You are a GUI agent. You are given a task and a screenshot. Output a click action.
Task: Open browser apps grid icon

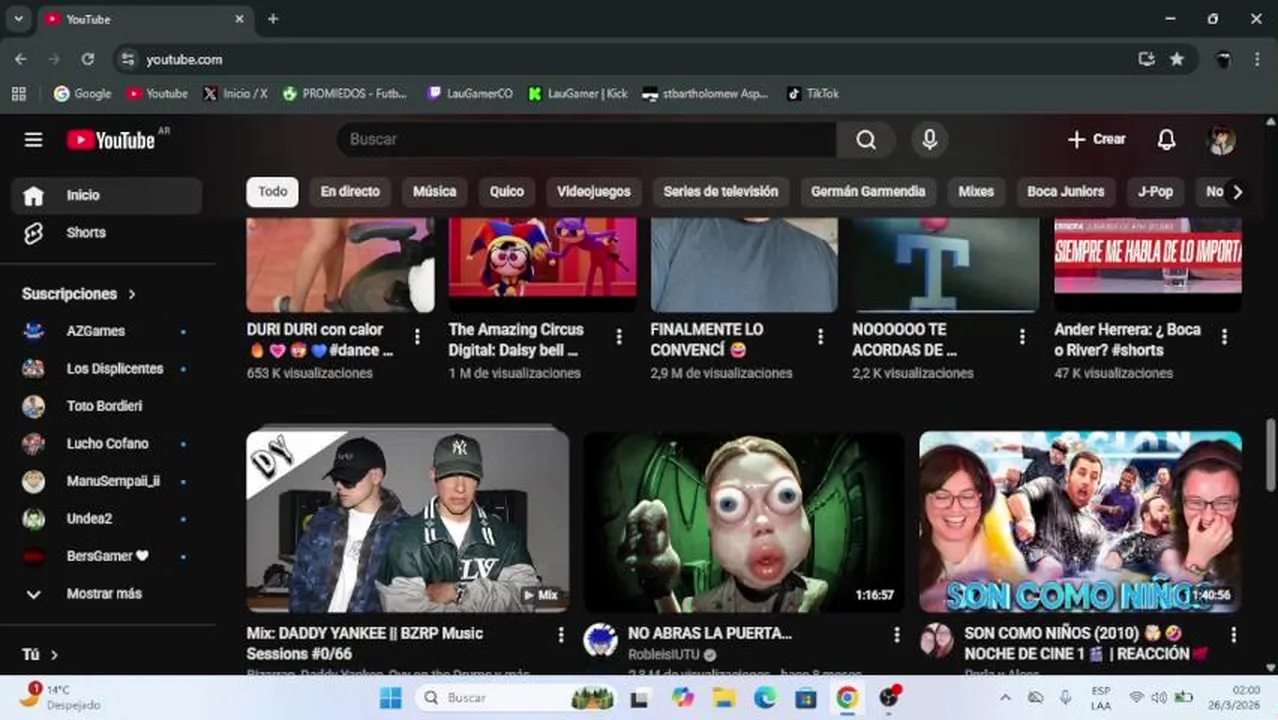click(x=18, y=94)
